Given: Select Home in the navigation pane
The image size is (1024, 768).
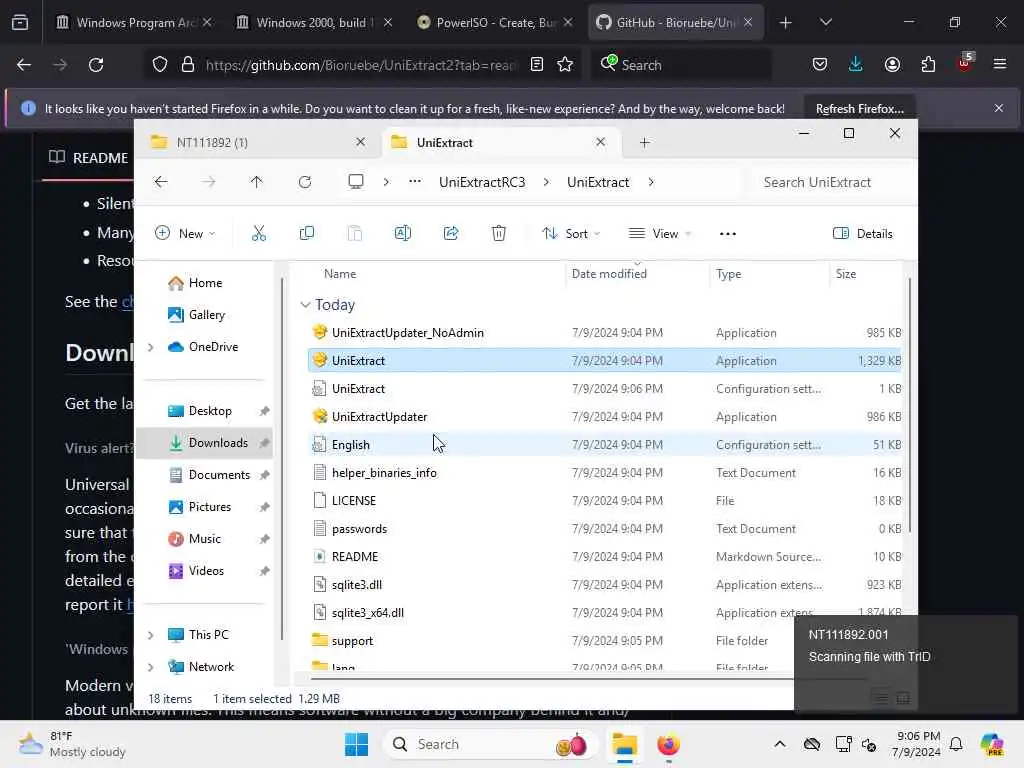Looking at the screenshot, I should pos(205,283).
